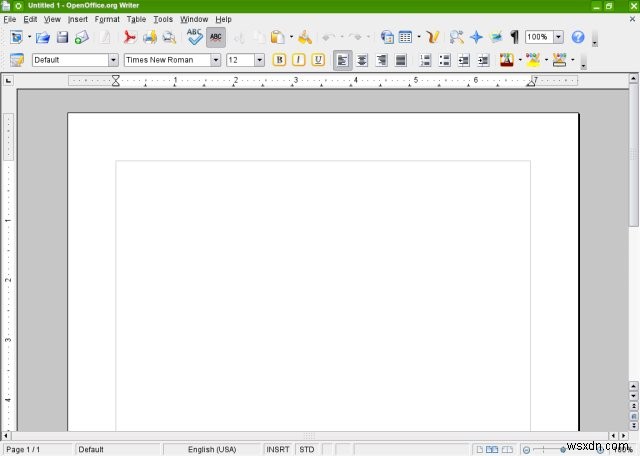Save the document with the Save icon
This screenshot has width=640, height=456.
click(x=62, y=37)
